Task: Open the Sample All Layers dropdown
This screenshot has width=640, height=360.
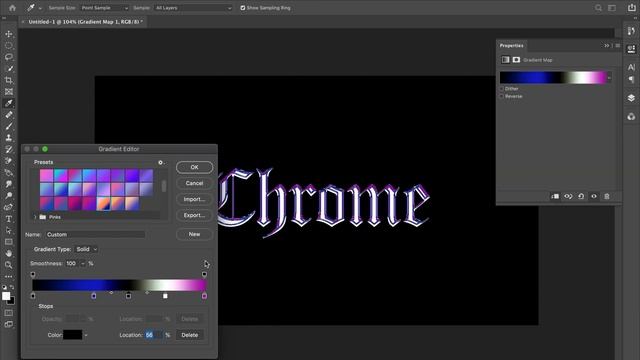Action: [193, 8]
